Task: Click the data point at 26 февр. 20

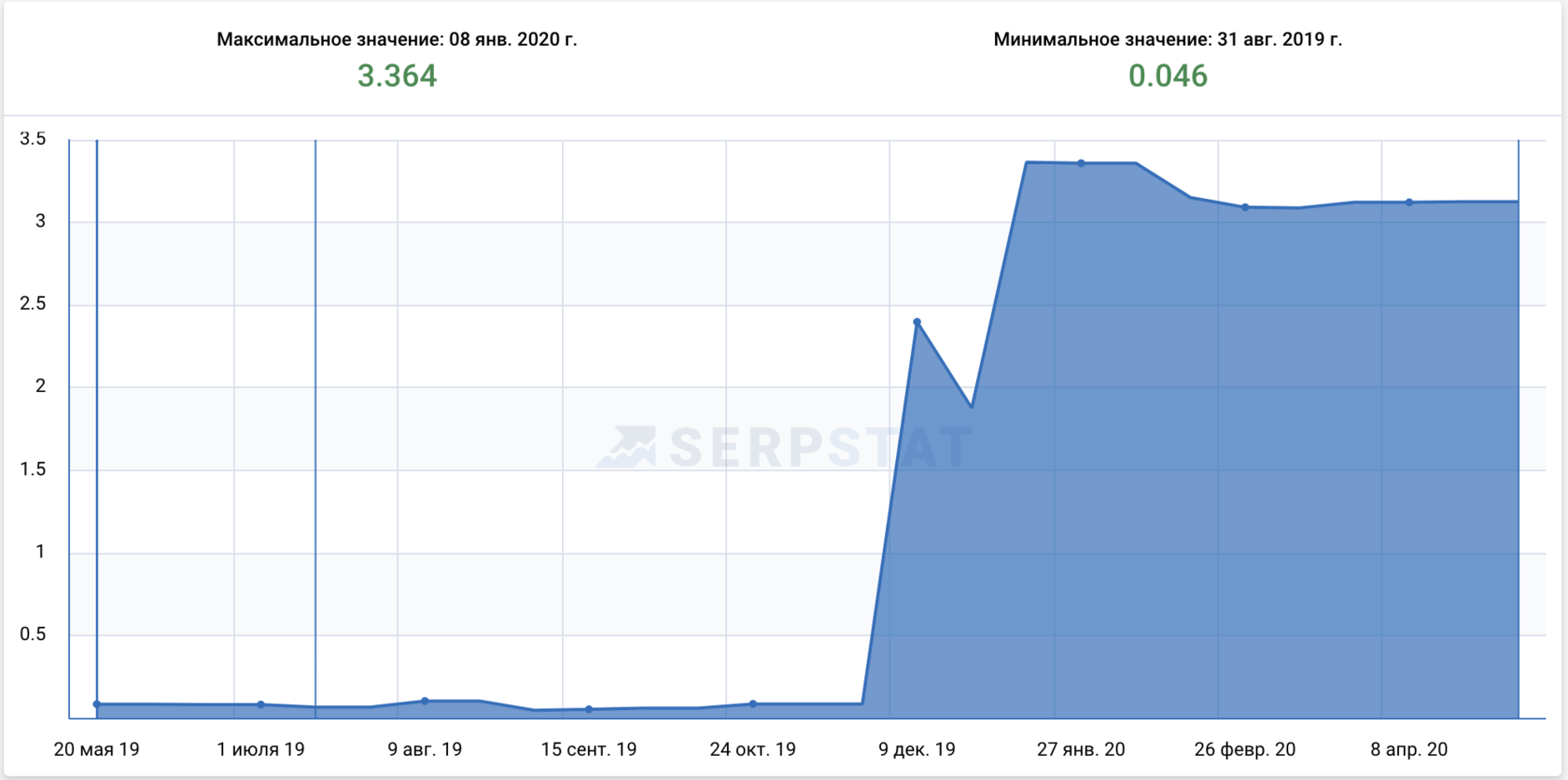Action: tap(1245, 207)
